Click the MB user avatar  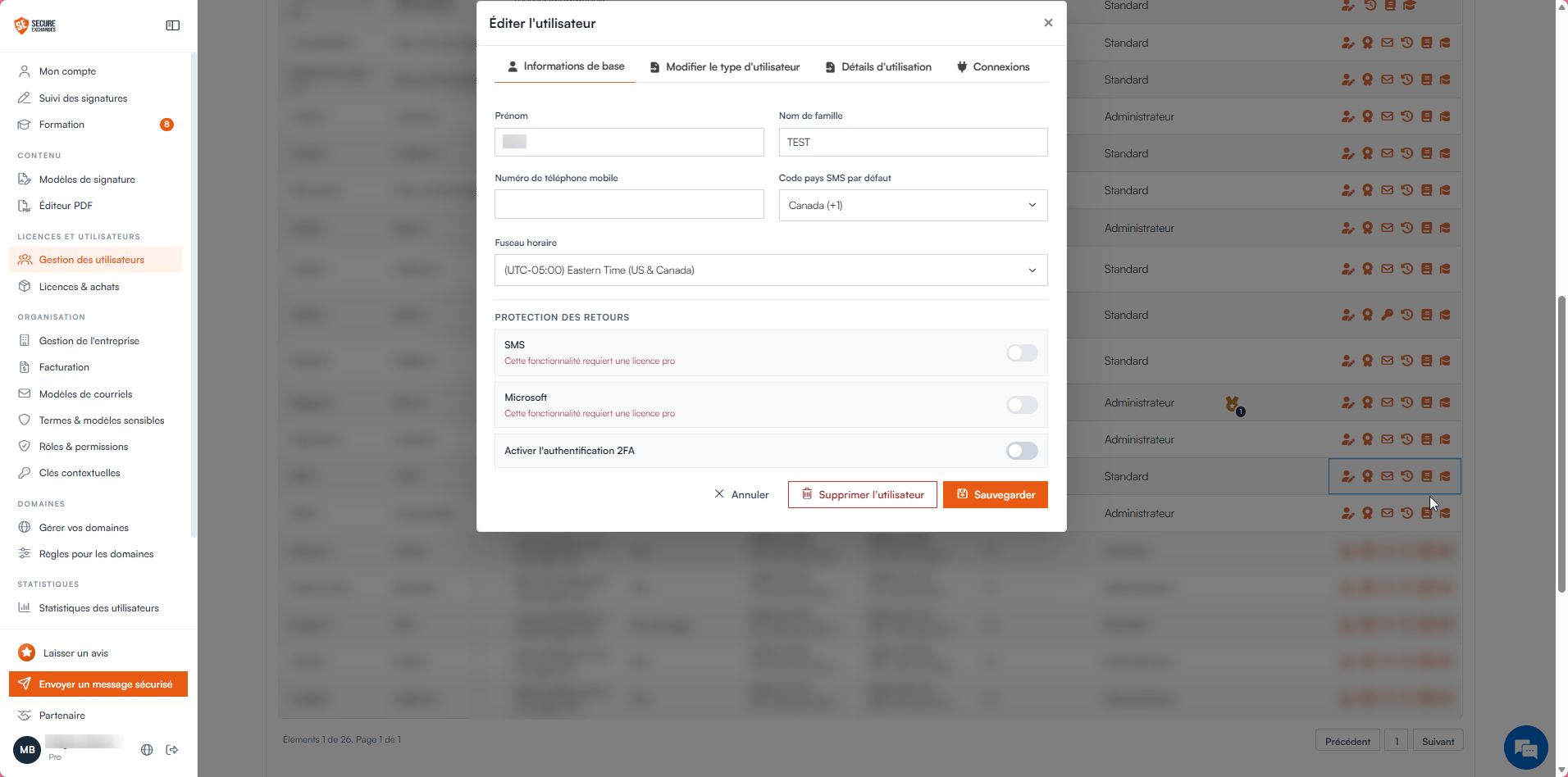click(x=27, y=750)
